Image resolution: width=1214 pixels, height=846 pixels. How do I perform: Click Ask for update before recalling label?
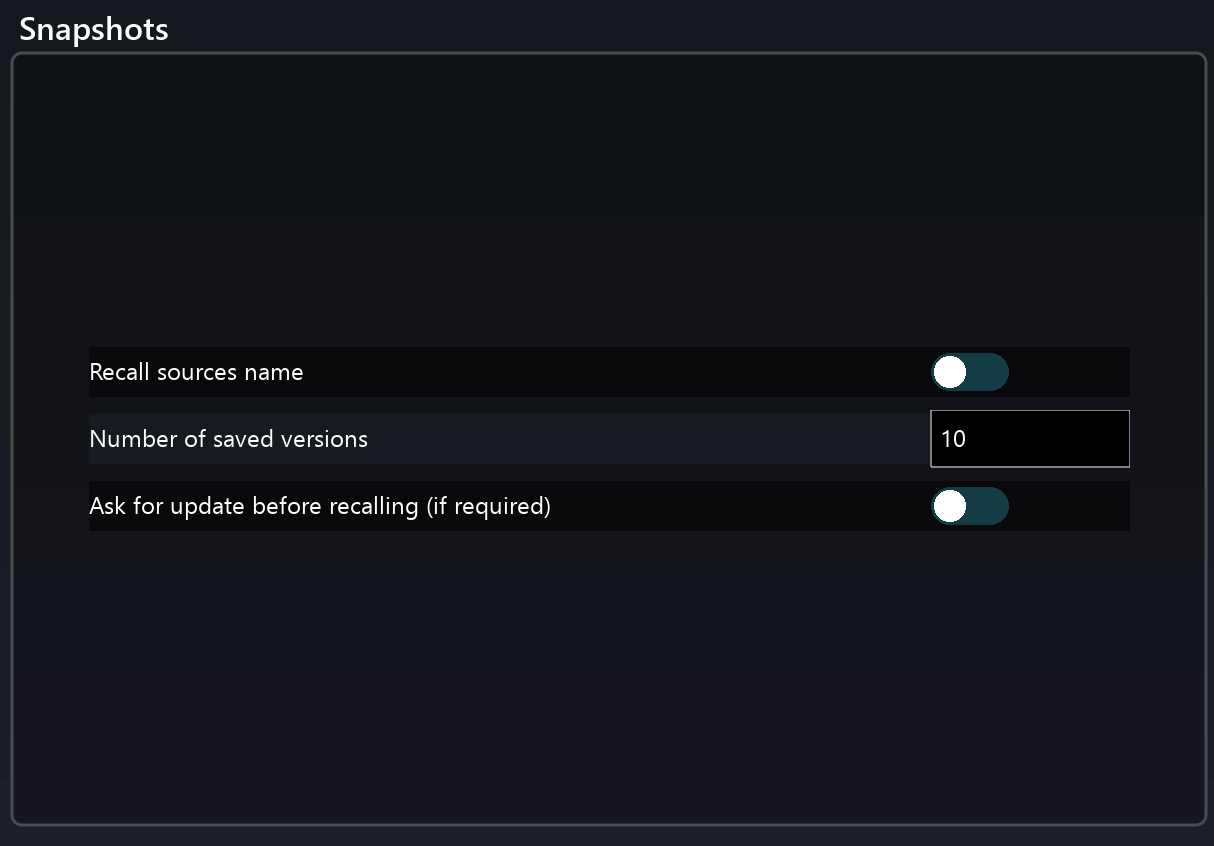point(320,506)
